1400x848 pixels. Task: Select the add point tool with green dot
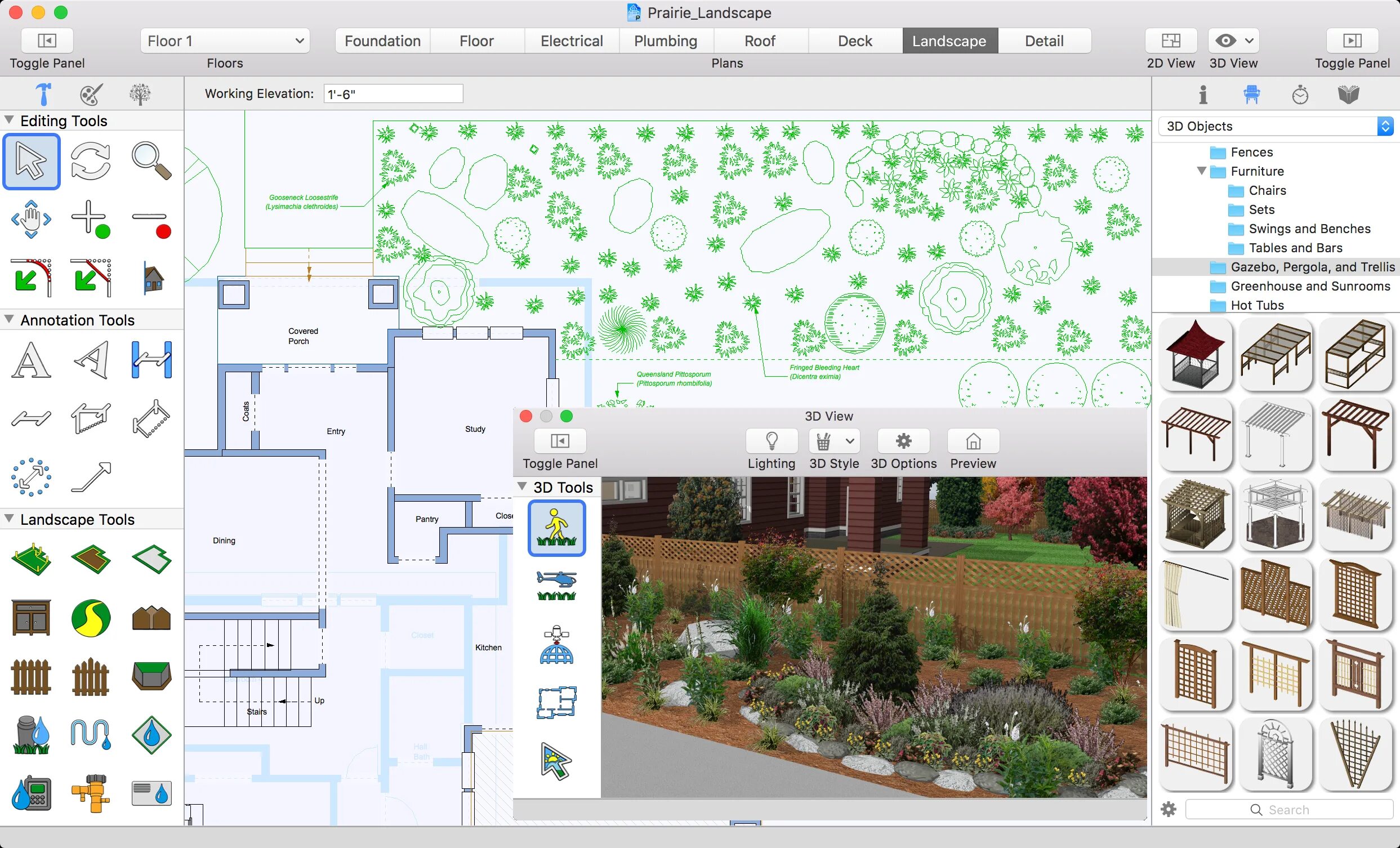click(x=91, y=219)
